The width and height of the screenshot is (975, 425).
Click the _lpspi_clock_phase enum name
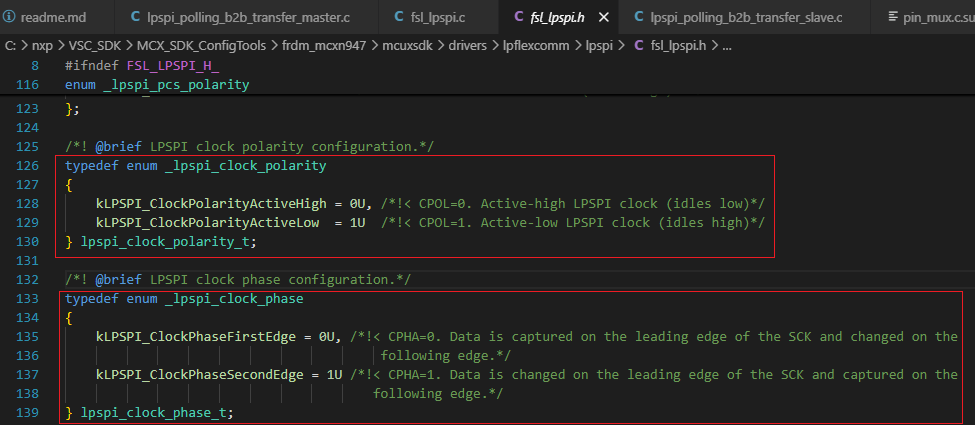(234, 299)
